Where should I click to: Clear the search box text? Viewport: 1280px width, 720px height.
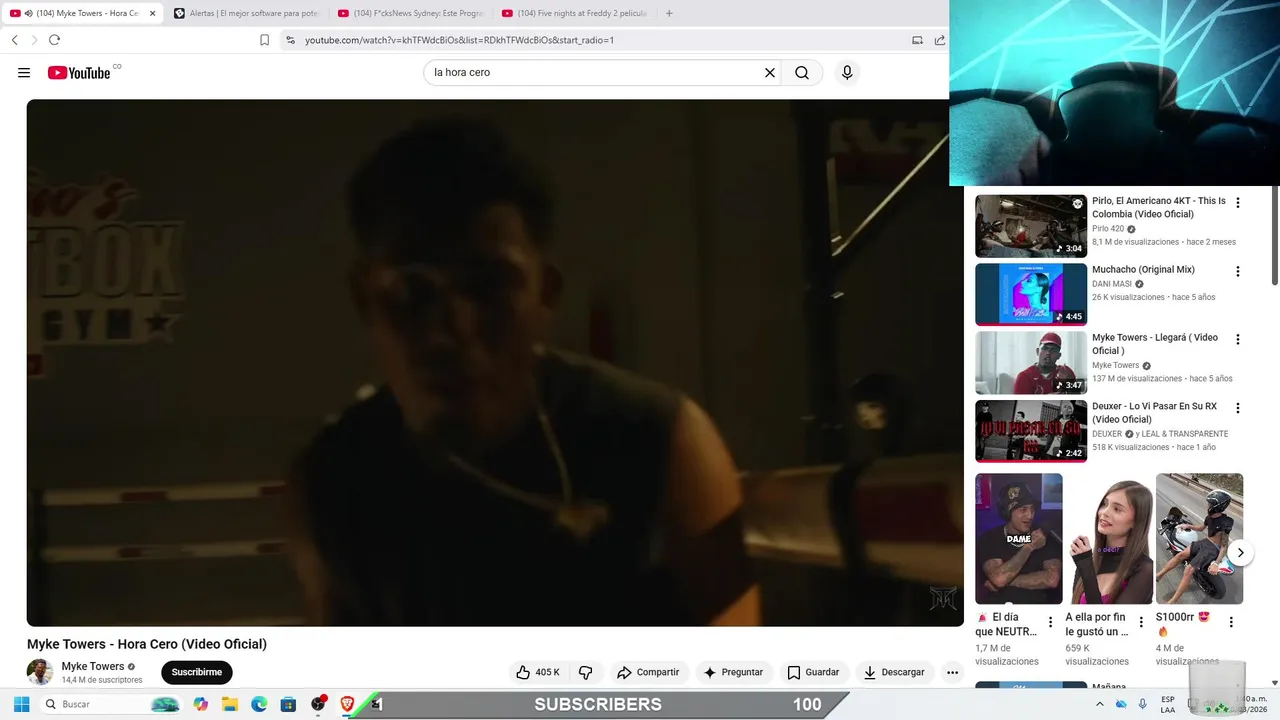tap(770, 73)
